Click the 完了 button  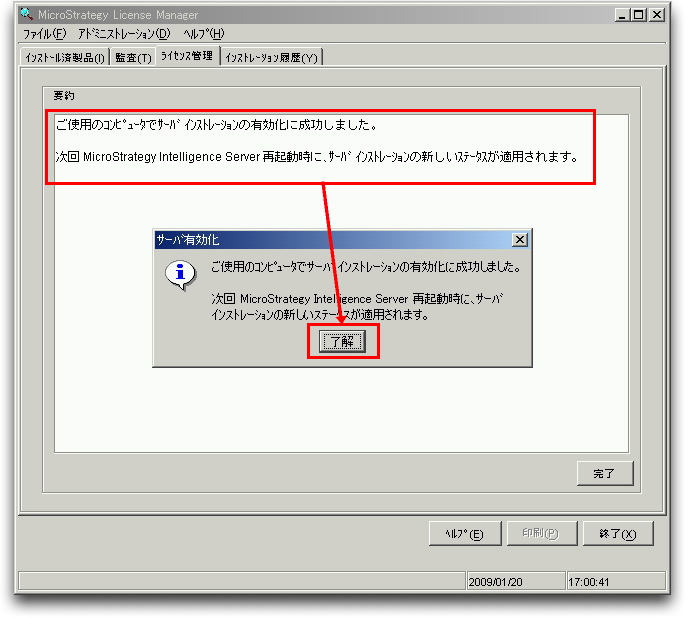[605, 473]
